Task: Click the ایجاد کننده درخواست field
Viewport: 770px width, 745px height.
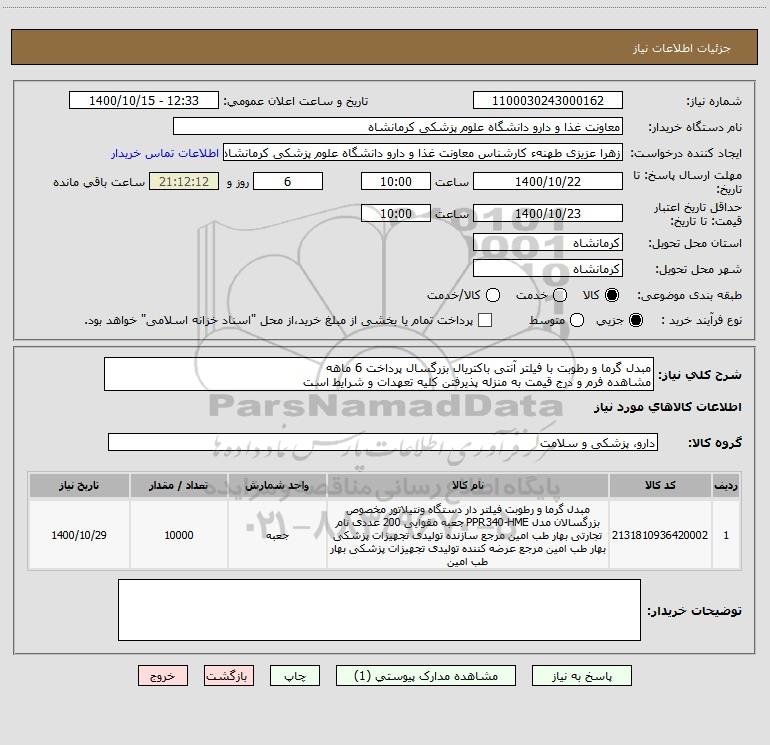Action: (423, 153)
